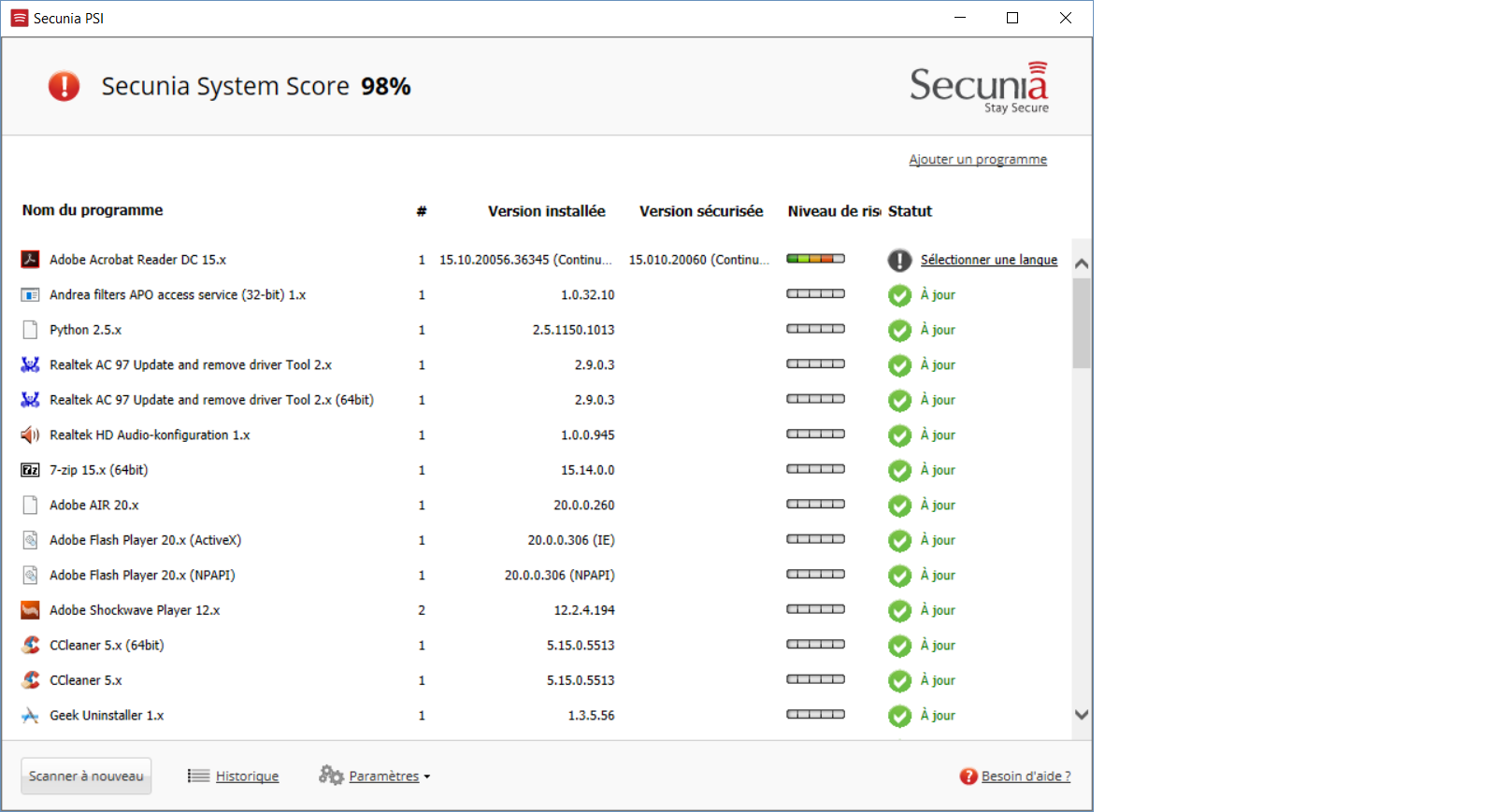Click the green check for 7-zip 15.x
Viewport: 1507px width, 812px height.
(x=899, y=471)
